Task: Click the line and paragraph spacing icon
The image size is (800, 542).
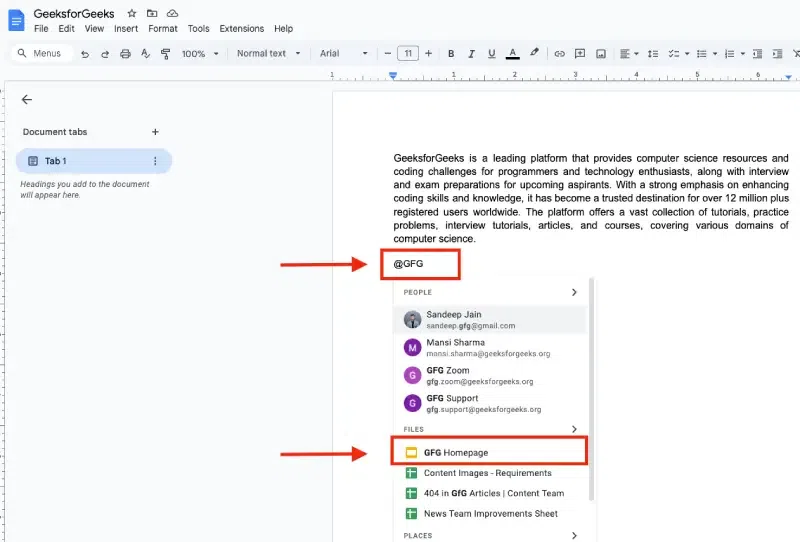Action: click(x=653, y=54)
